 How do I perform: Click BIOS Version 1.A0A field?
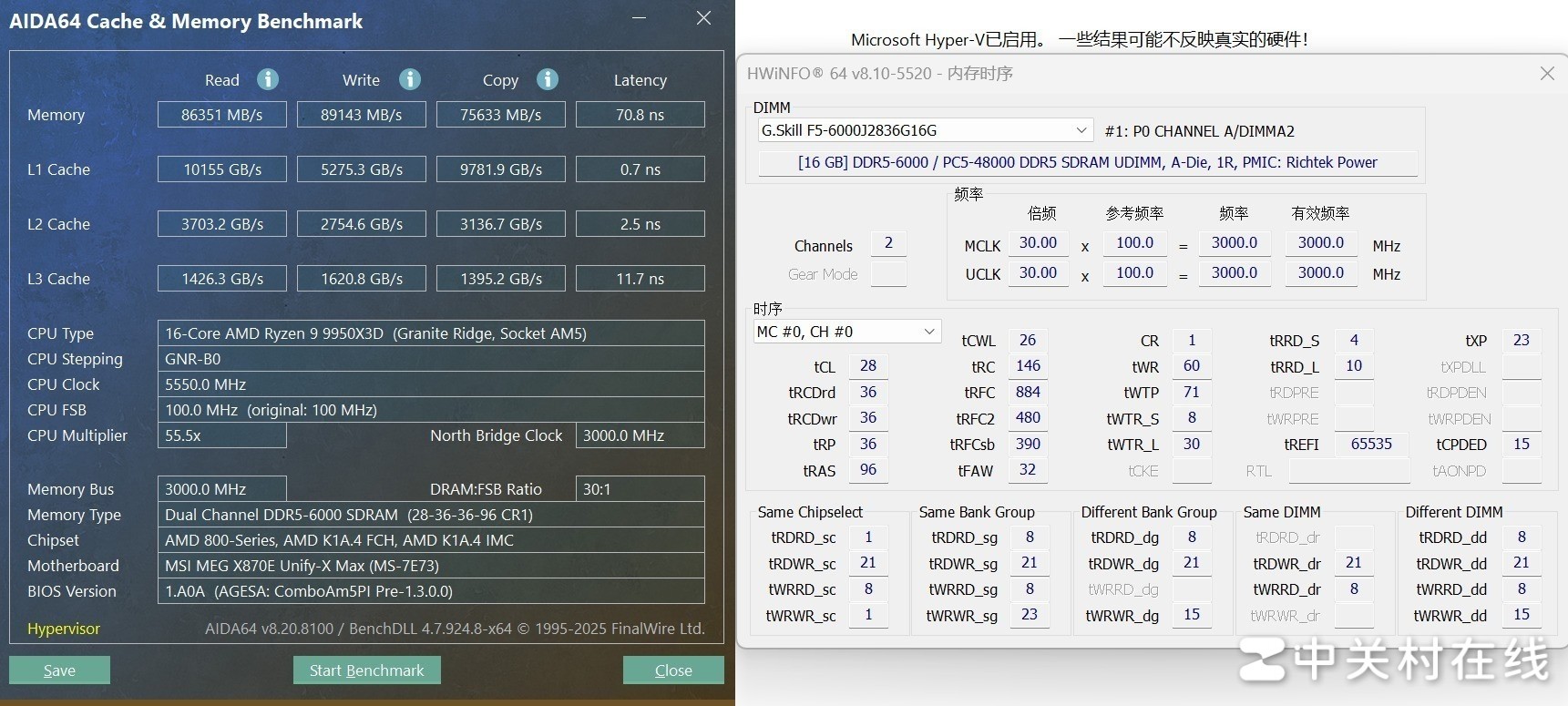pyautogui.click(x=431, y=591)
